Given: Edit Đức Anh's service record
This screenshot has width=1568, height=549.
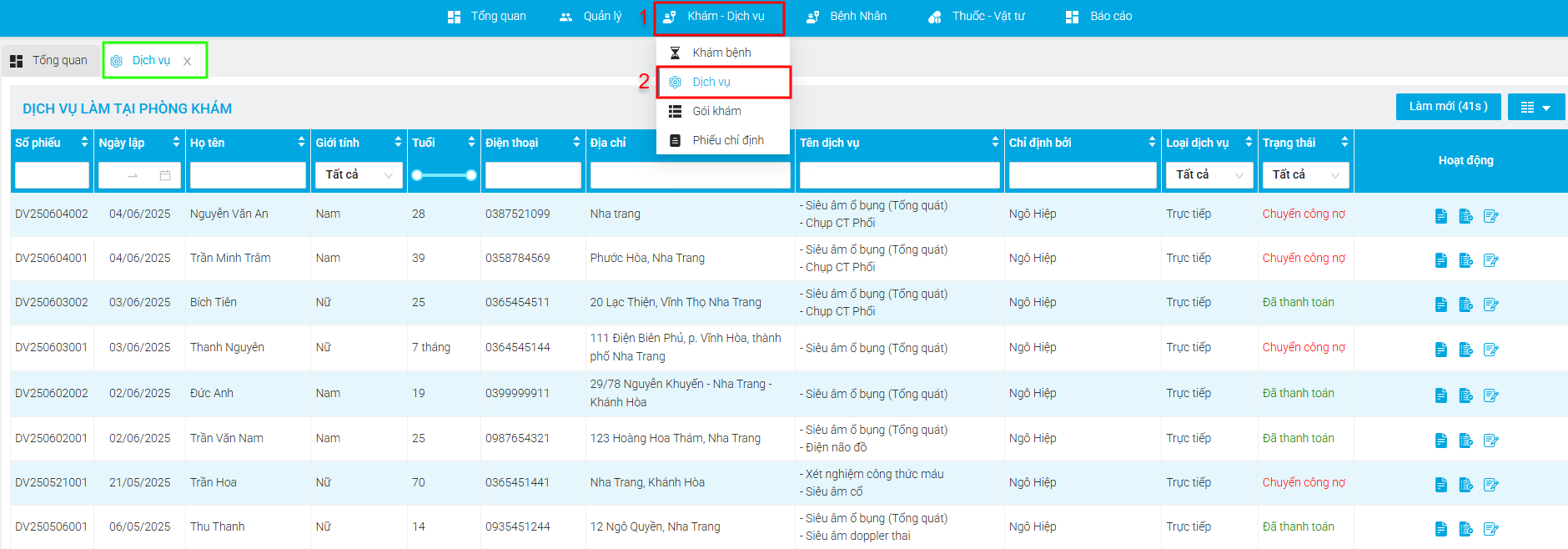Looking at the screenshot, I should [1491, 395].
